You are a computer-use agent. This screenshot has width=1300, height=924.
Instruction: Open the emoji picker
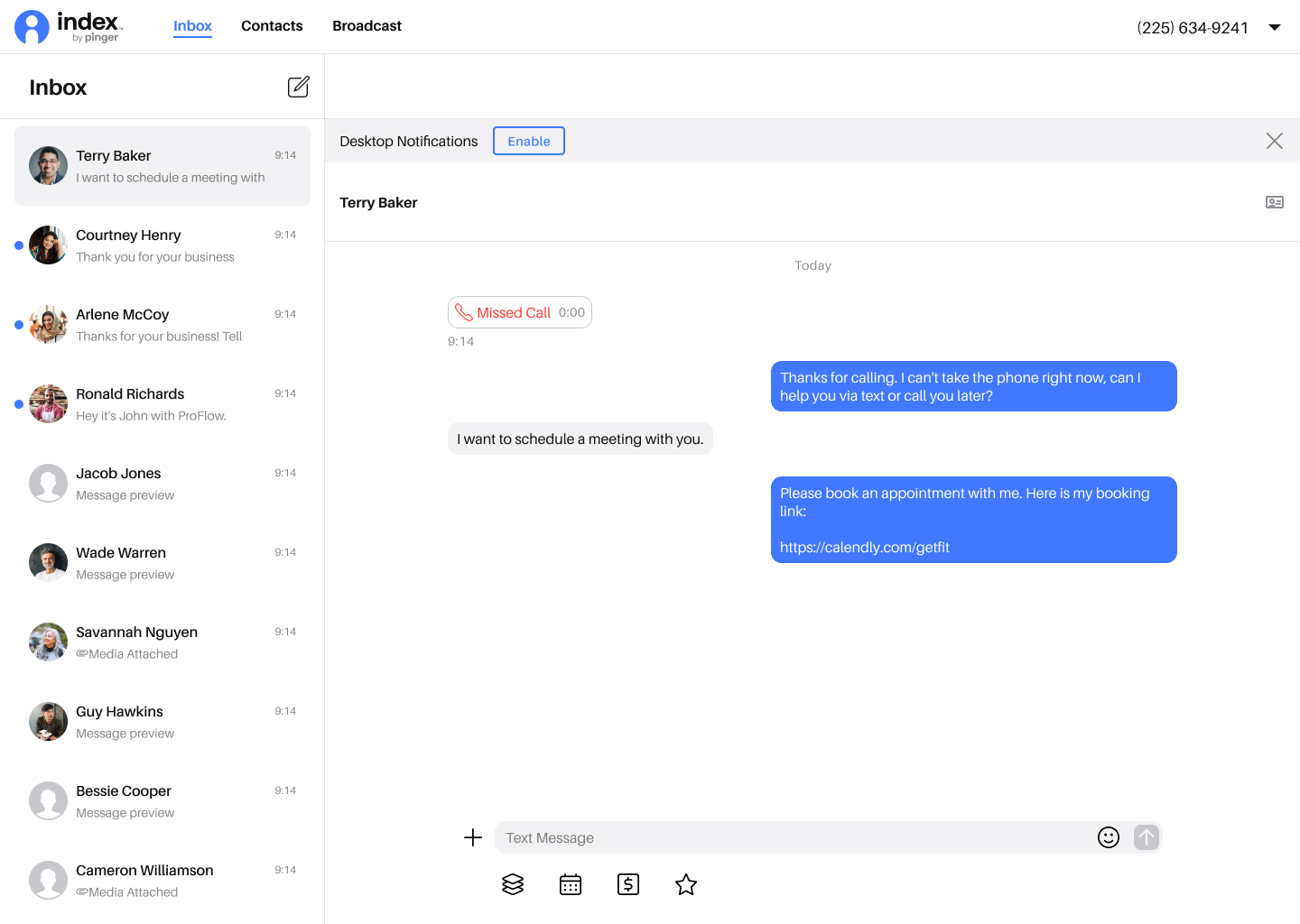[x=1109, y=837]
